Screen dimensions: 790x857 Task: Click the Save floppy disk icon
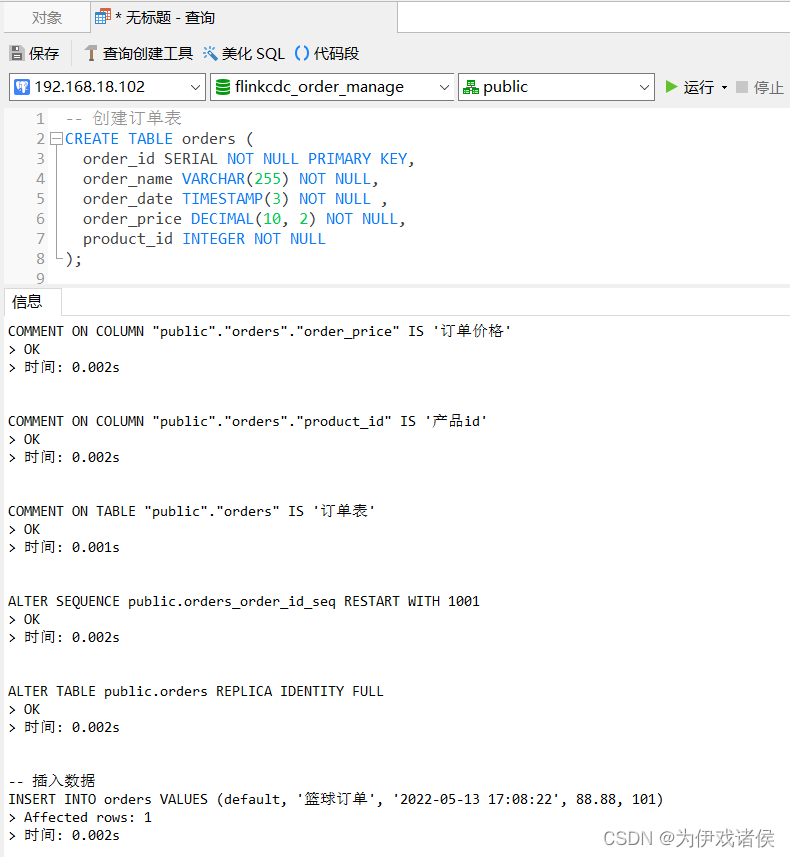point(17,54)
